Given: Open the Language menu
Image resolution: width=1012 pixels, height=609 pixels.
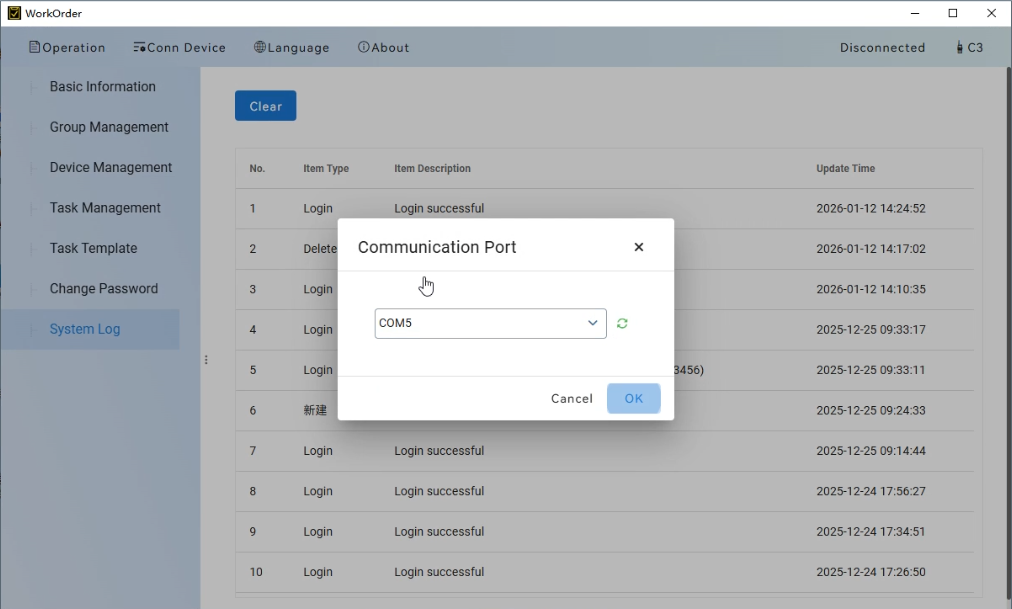Looking at the screenshot, I should [291, 47].
